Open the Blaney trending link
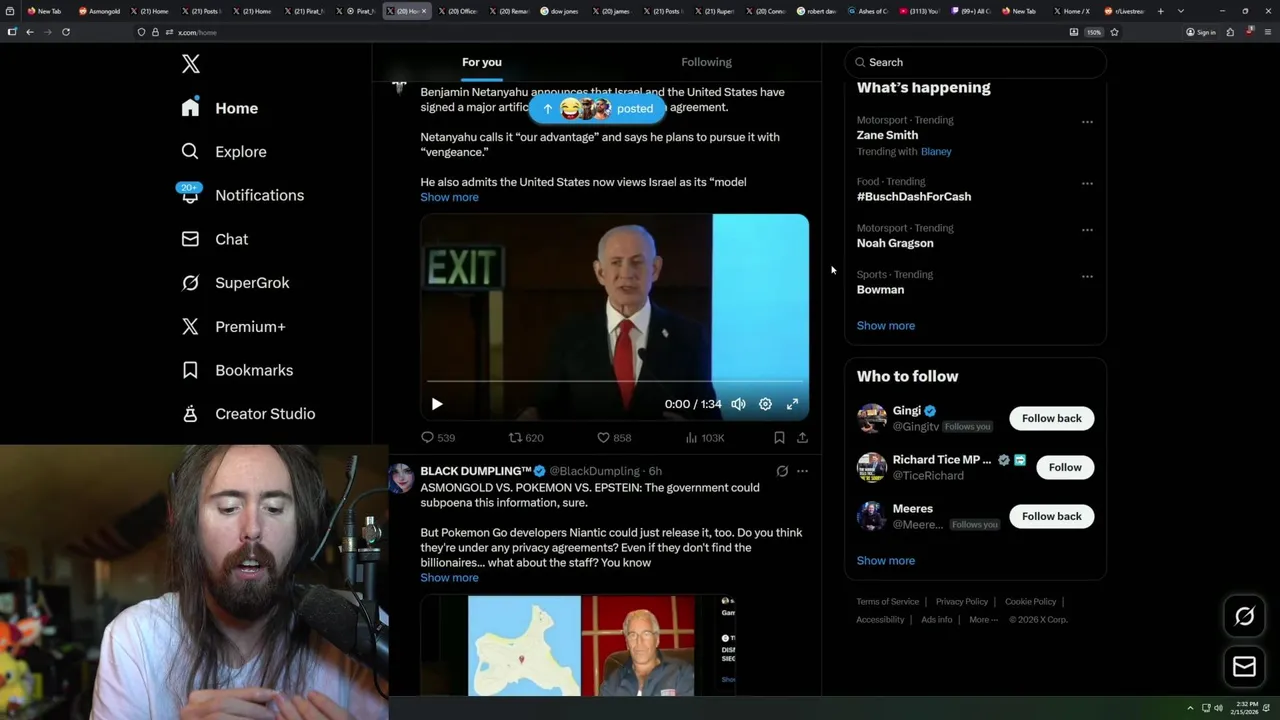This screenshot has height=720, width=1280. (x=936, y=152)
